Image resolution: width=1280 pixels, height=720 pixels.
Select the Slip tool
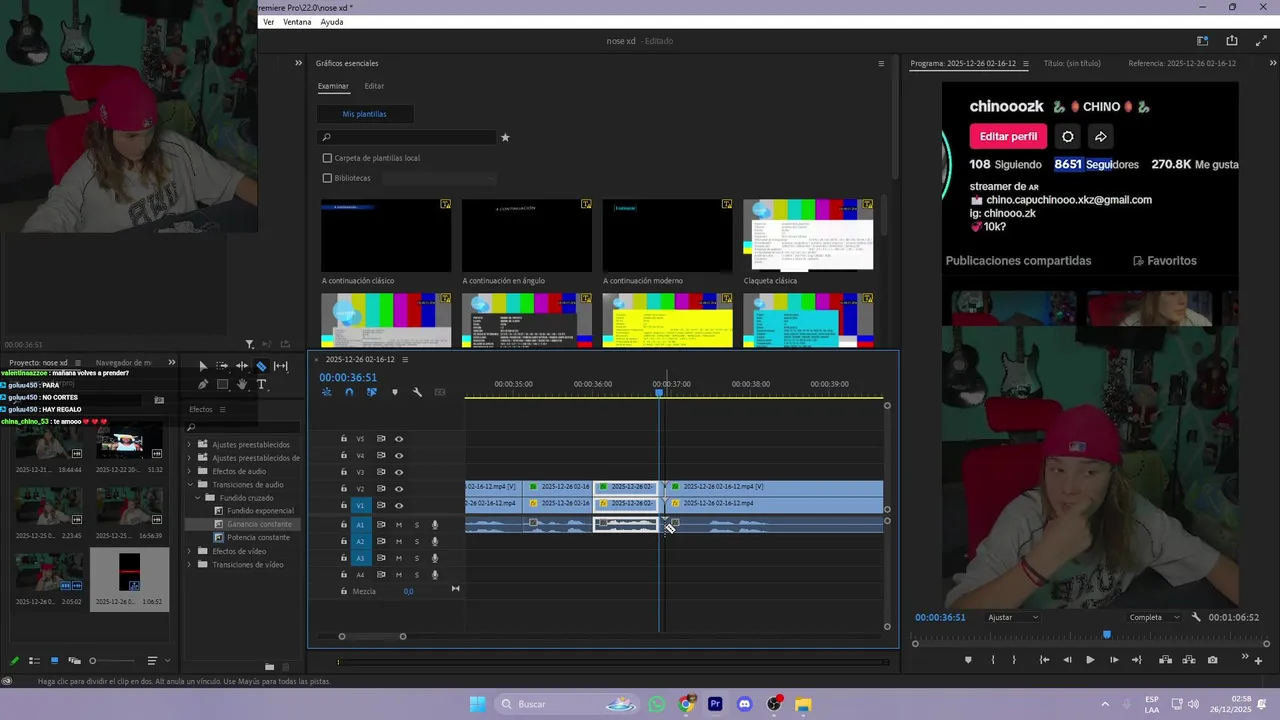(x=281, y=366)
